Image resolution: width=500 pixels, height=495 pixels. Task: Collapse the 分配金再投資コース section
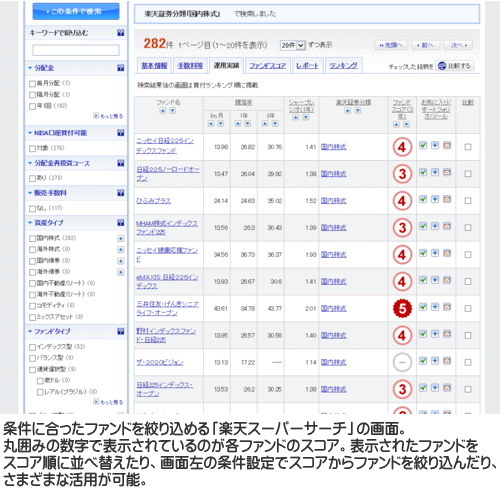(x=30, y=163)
